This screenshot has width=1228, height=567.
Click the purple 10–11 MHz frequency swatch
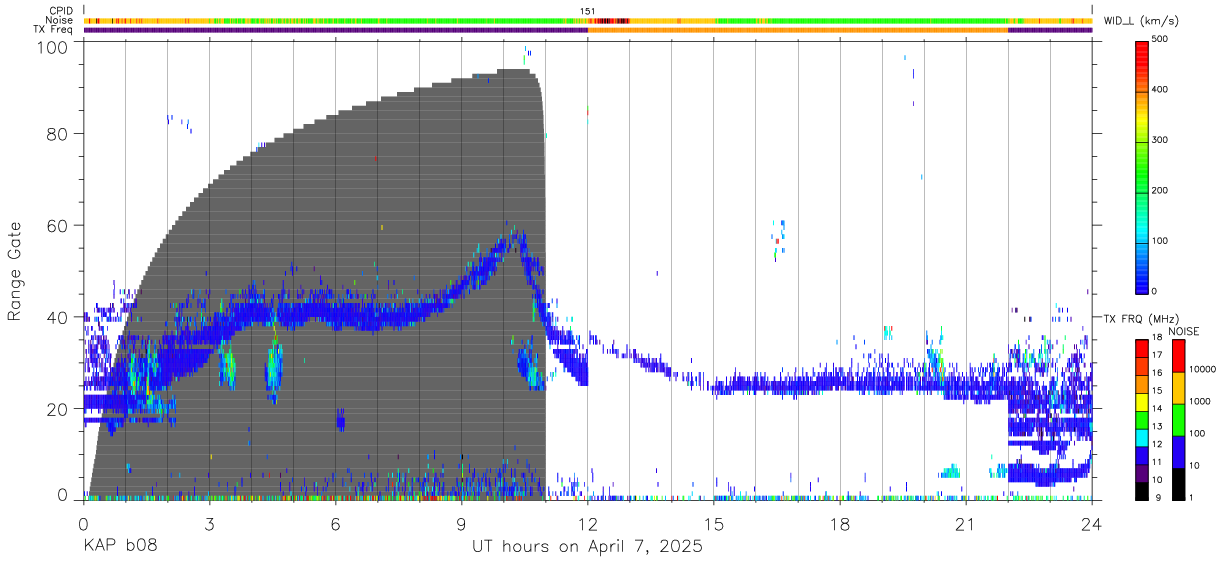[1142, 473]
